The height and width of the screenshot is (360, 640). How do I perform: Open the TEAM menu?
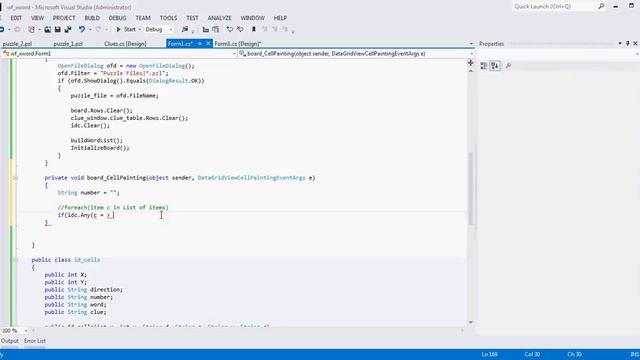143,18
